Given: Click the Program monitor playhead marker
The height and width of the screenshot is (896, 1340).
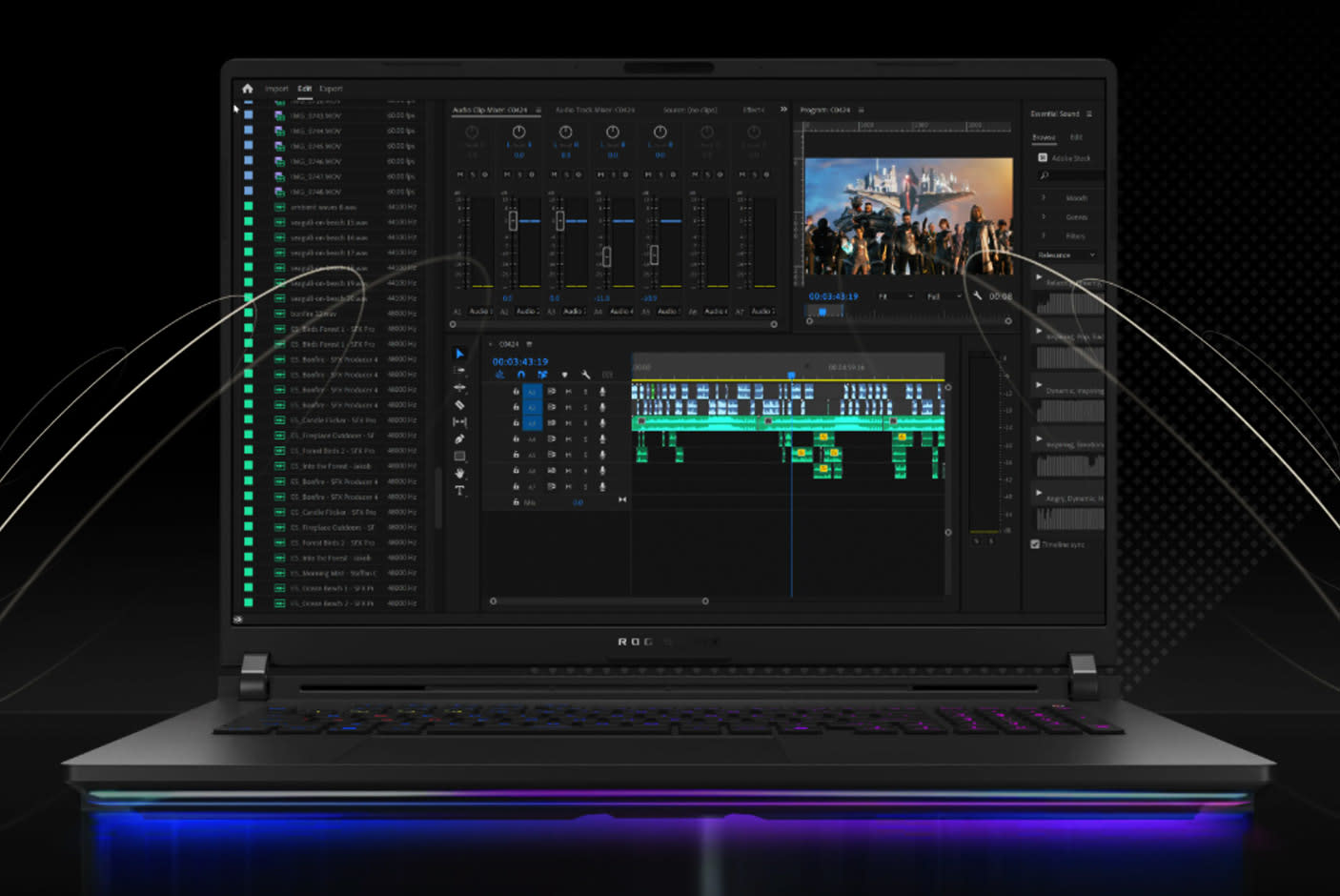Looking at the screenshot, I should pos(822,312).
